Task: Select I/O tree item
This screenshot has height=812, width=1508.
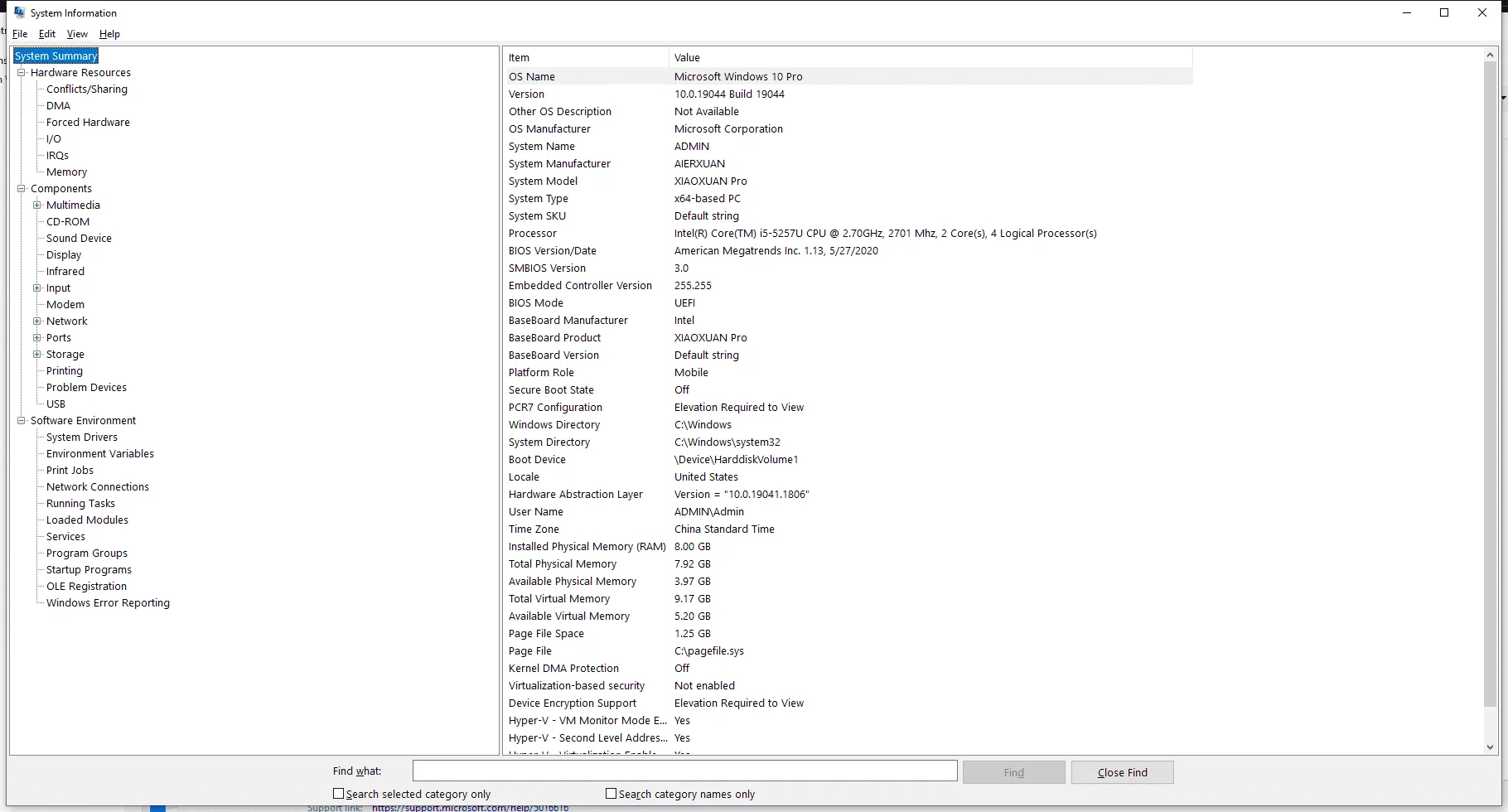Action: tap(54, 139)
